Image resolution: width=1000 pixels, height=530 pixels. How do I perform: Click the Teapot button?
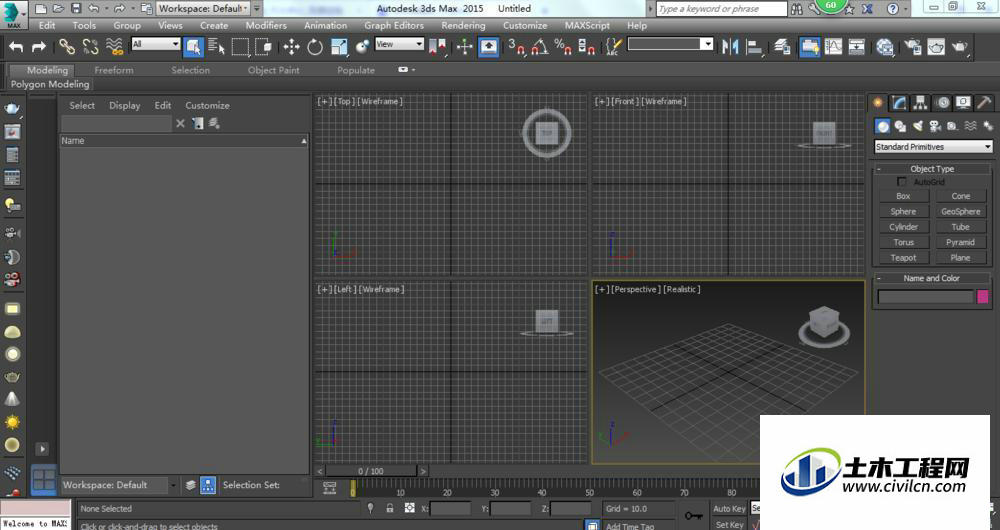(903, 258)
